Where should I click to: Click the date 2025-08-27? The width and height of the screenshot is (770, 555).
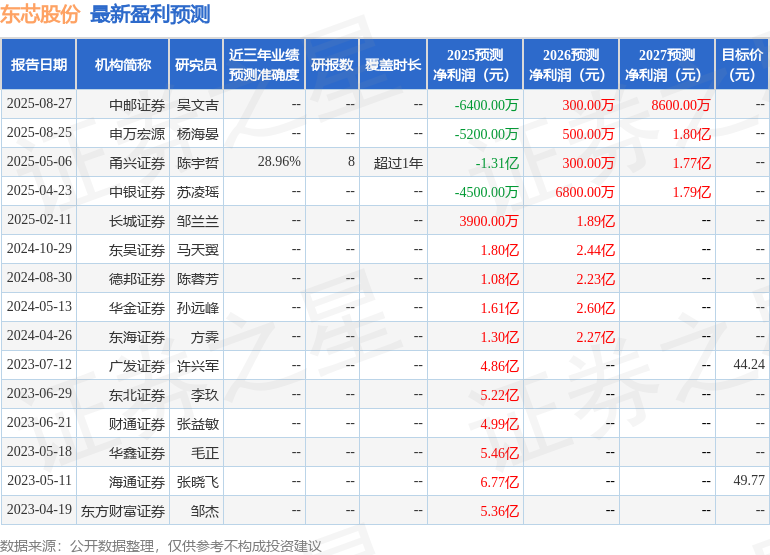[x=39, y=104]
